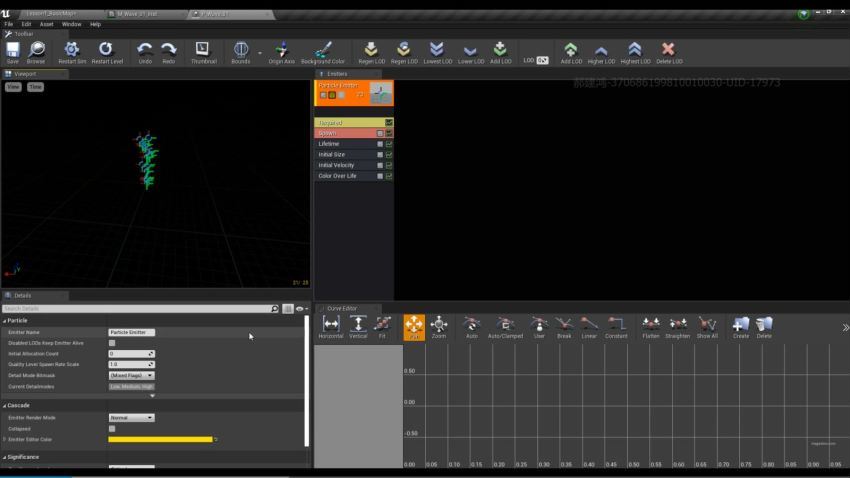Open Emitter Render Mode dropdown
The width and height of the screenshot is (850, 478).
[x=131, y=418]
